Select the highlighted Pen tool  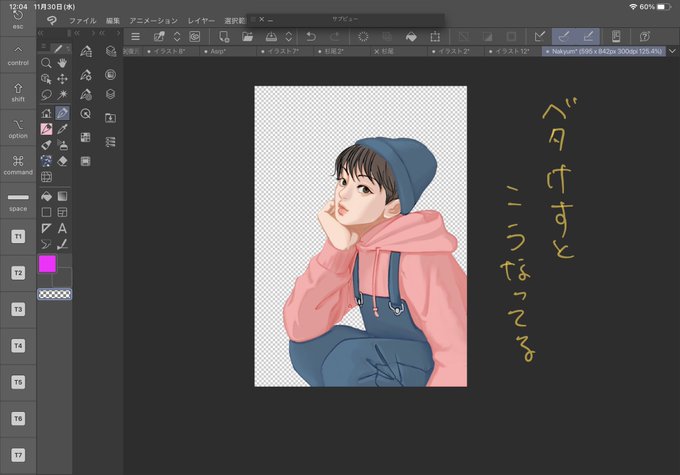(62, 113)
